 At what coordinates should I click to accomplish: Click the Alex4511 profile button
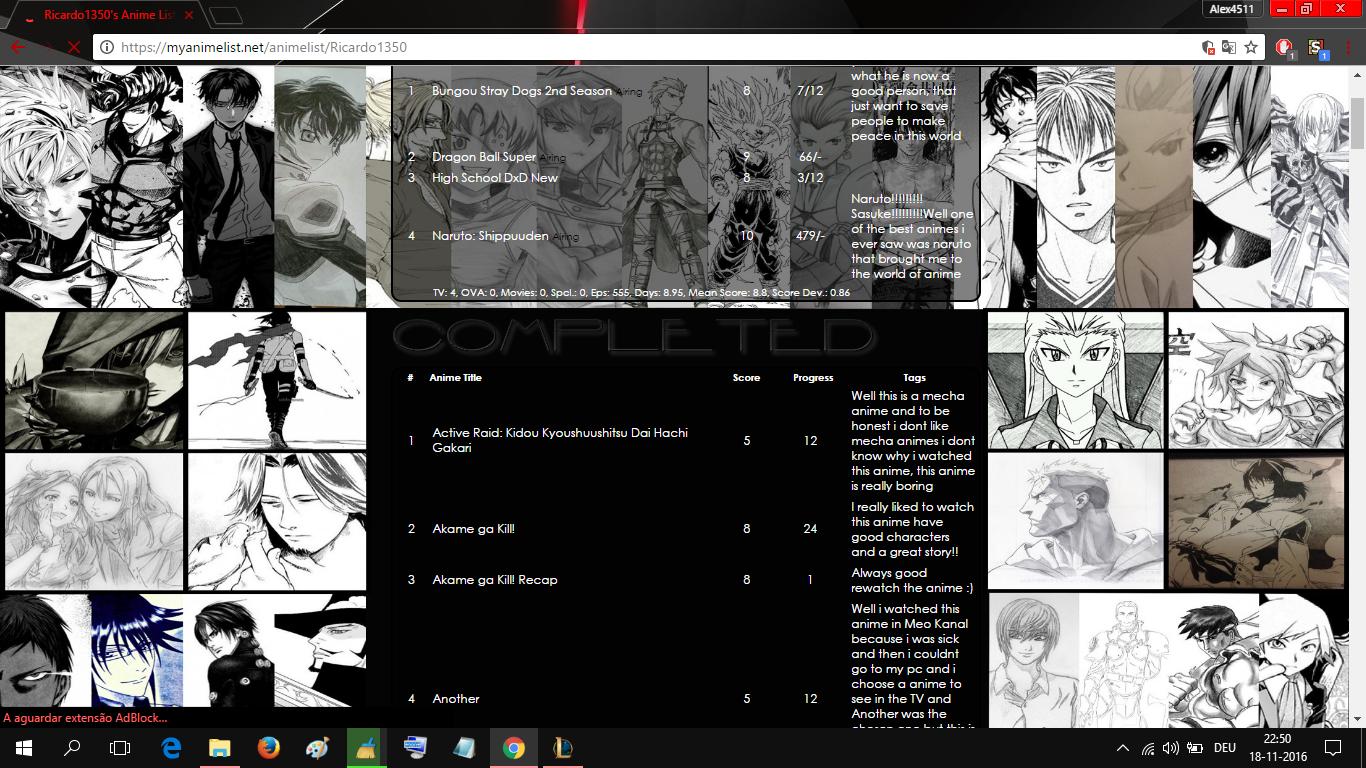pos(1231,9)
